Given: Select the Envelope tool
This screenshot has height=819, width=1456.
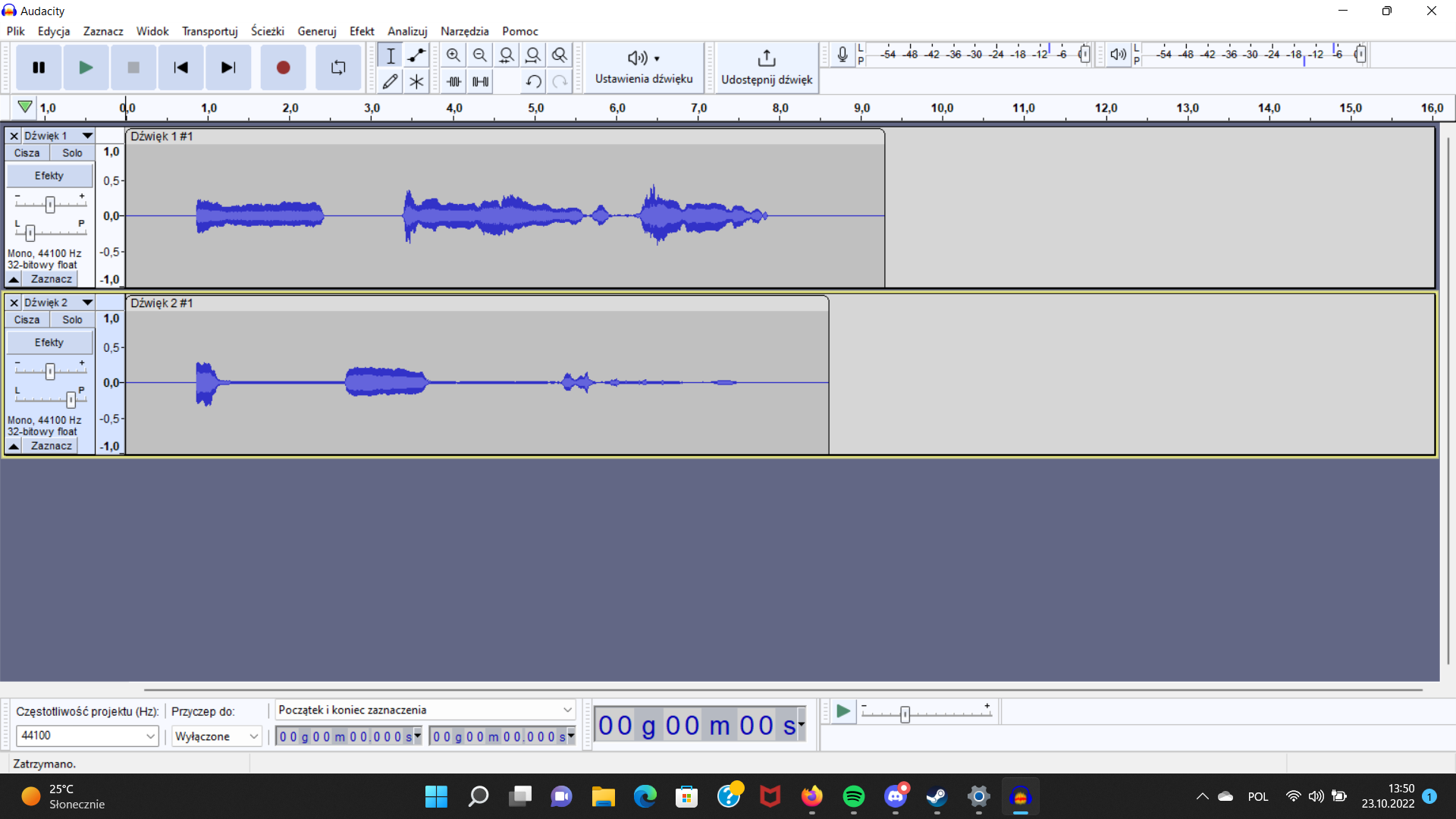Looking at the screenshot, I should click(416, 55).
